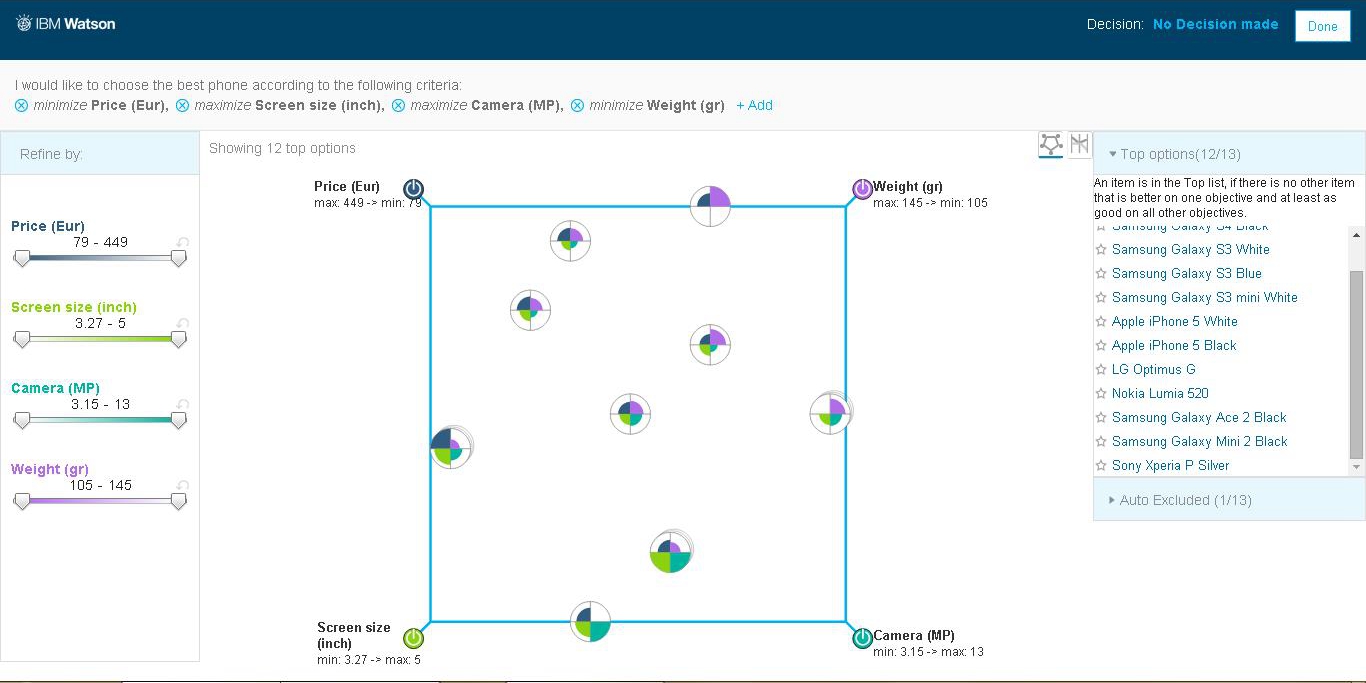This screenshot has height=683, width=1366.
Task: Reset the Weight (gr) range filter
Action: (x=182, y=486)
